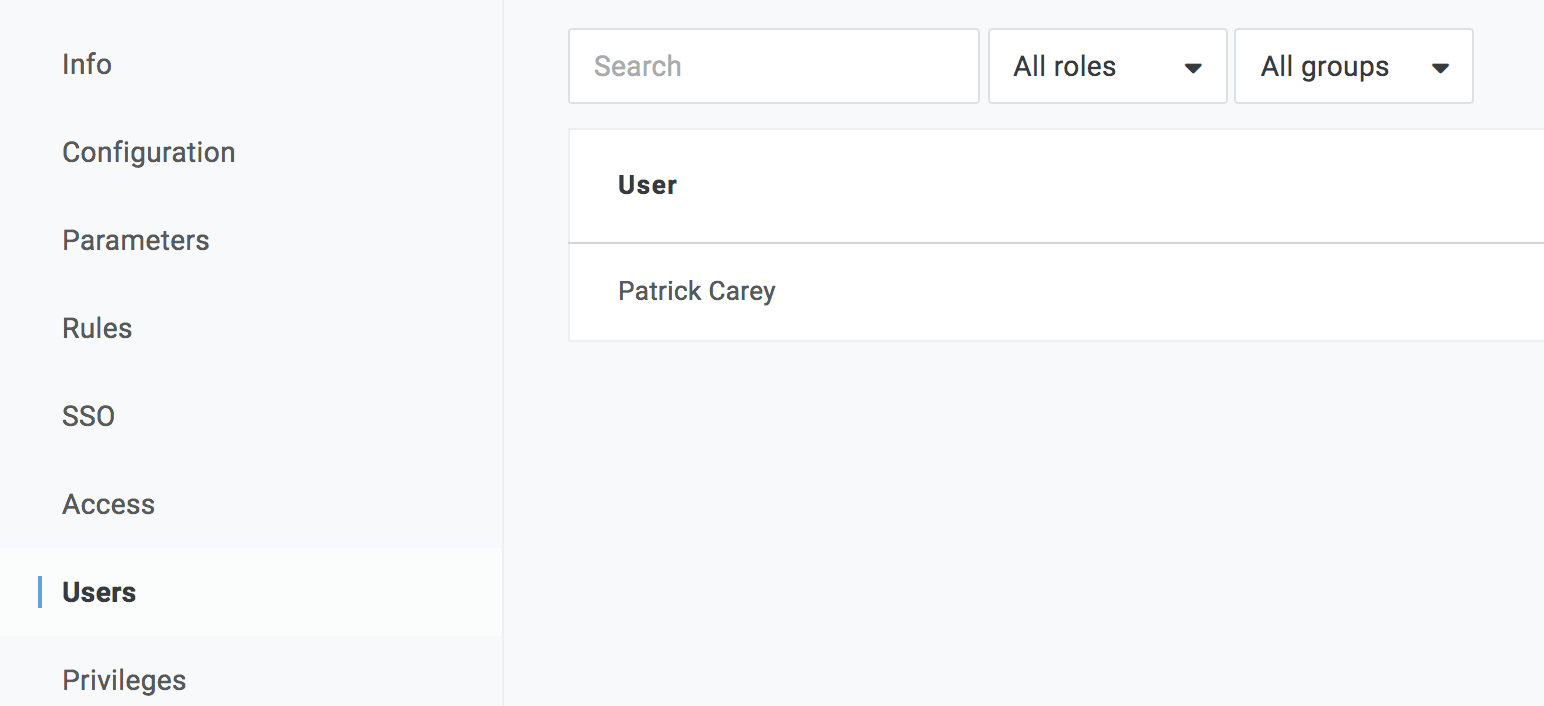Select Parameters in the left sidebar
Screen dimensions: 1544x706
[x=136, y=241]
